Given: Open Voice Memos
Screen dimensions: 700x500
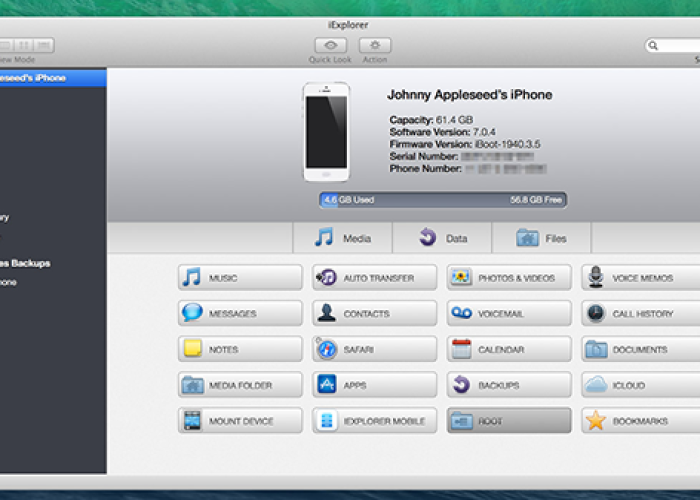Looking at the screenshot, I should pos(641,278).
